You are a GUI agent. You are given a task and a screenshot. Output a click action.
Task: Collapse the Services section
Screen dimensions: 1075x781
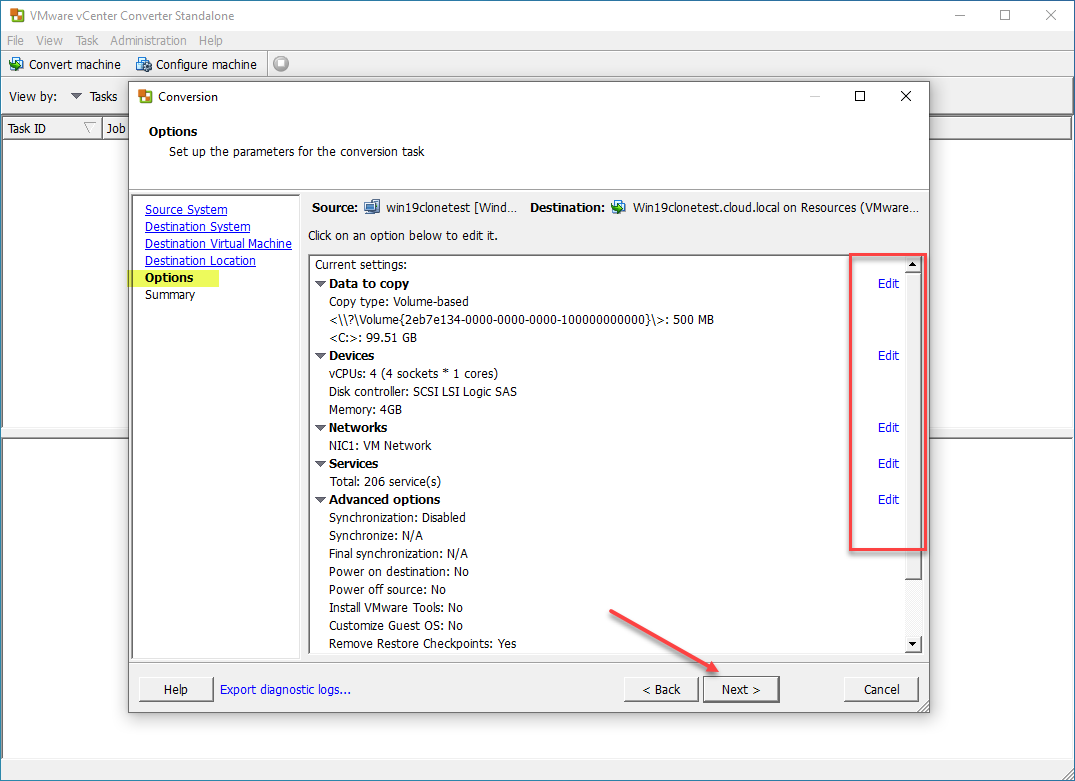coord(320,464)
